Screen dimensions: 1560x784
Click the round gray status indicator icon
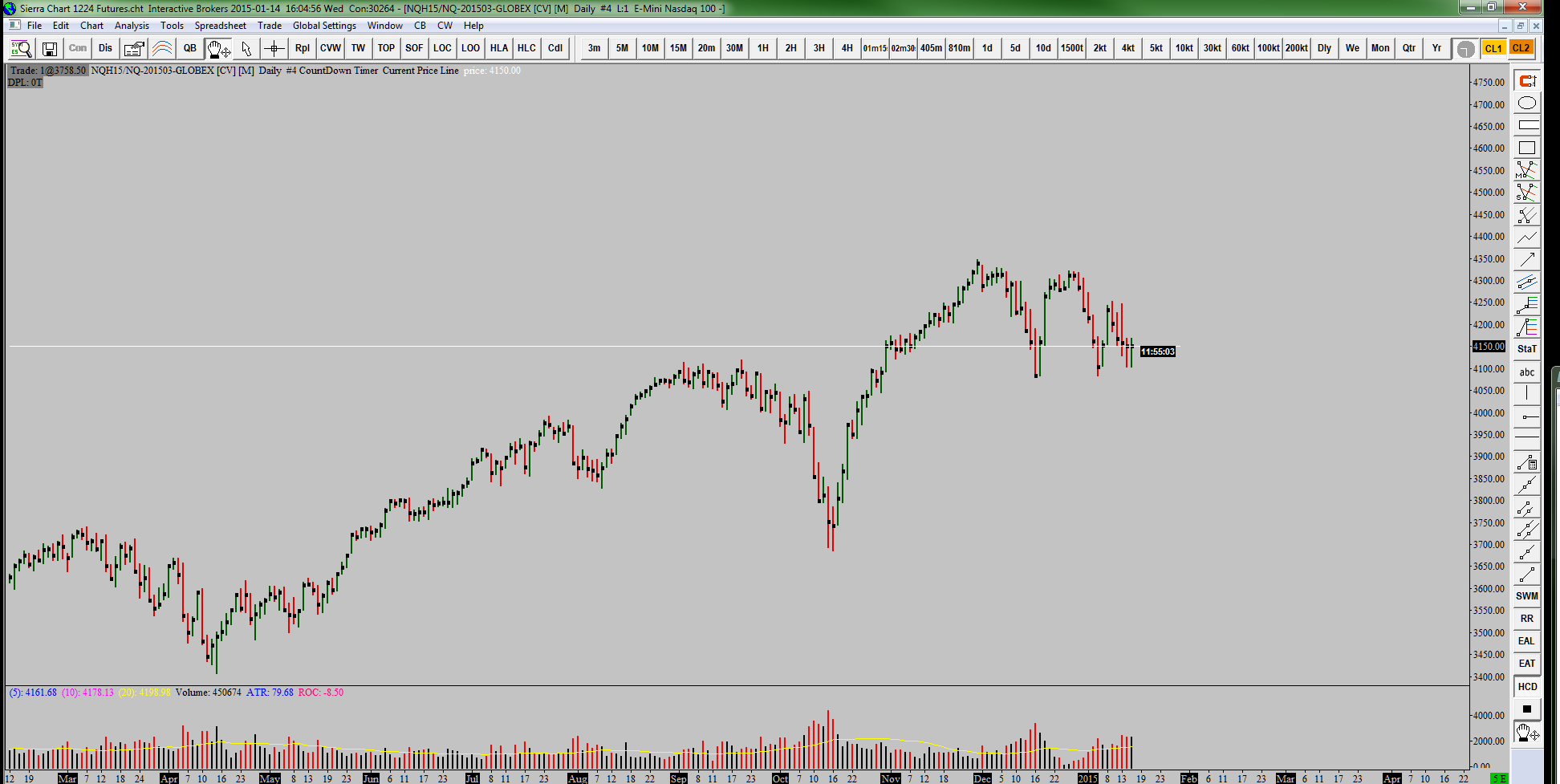click(x=1465, y=48)
